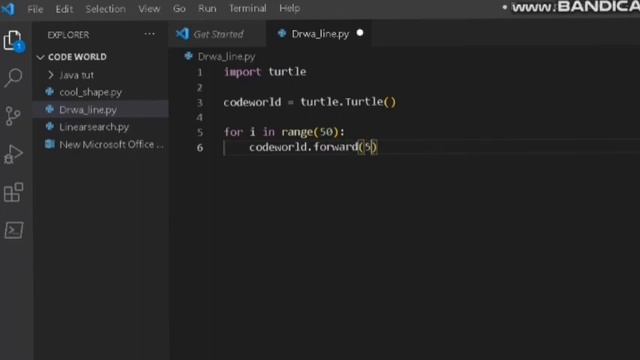Click the 'codeworld' variable on line 3
640x360 pixels.
252,102
